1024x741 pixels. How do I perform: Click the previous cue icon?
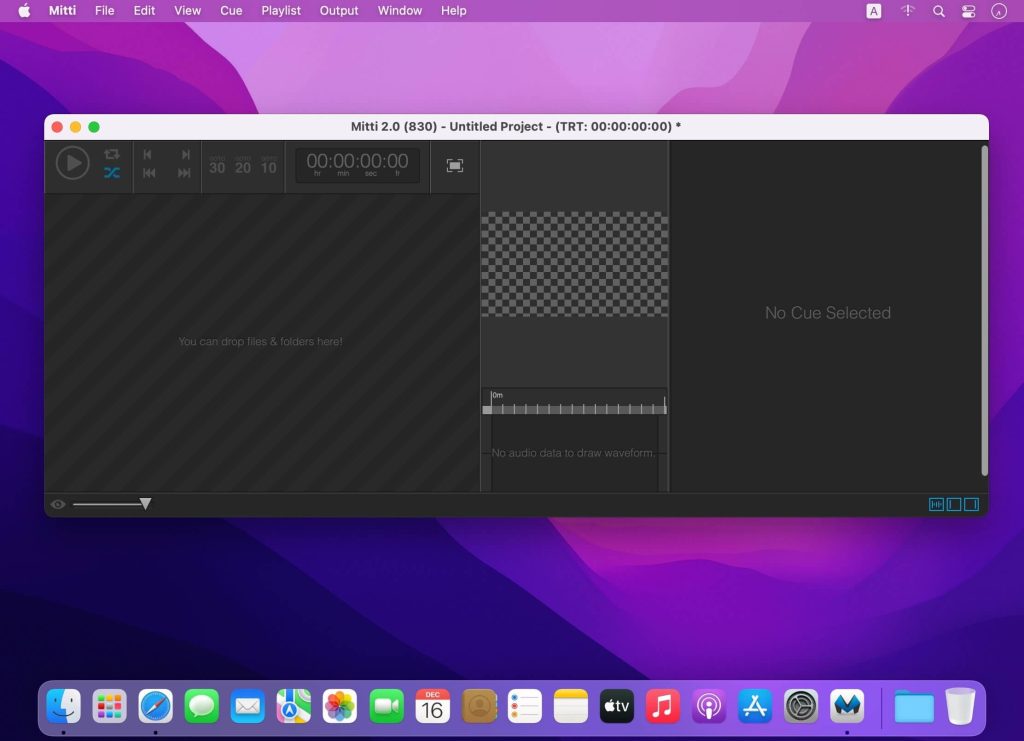[x=148, y=154]
